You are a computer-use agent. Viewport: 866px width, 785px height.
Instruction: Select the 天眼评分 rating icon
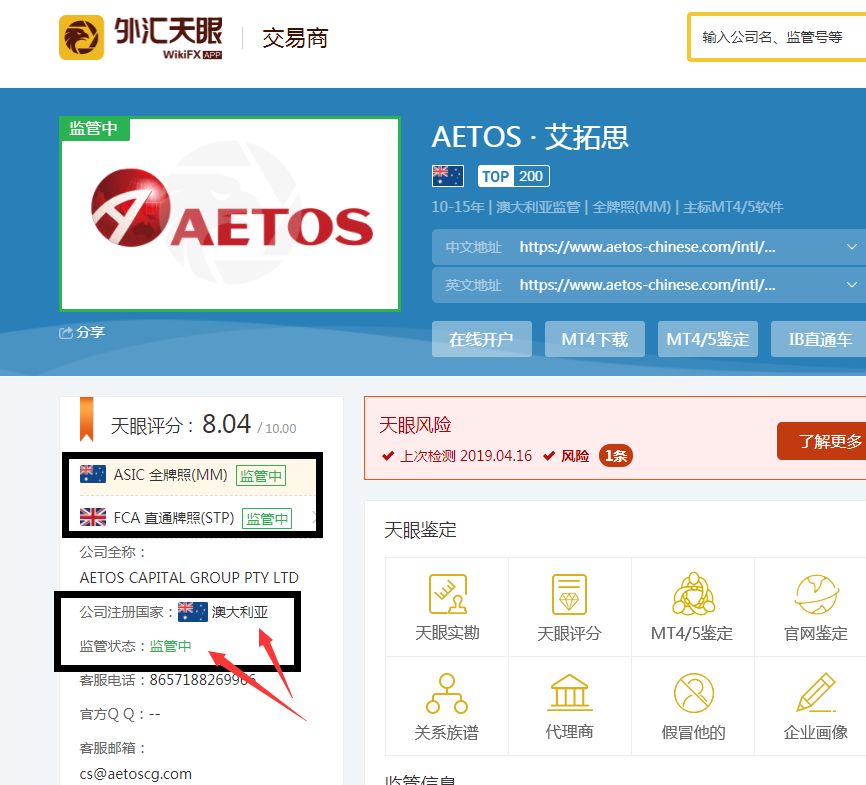tap(569, 605)
